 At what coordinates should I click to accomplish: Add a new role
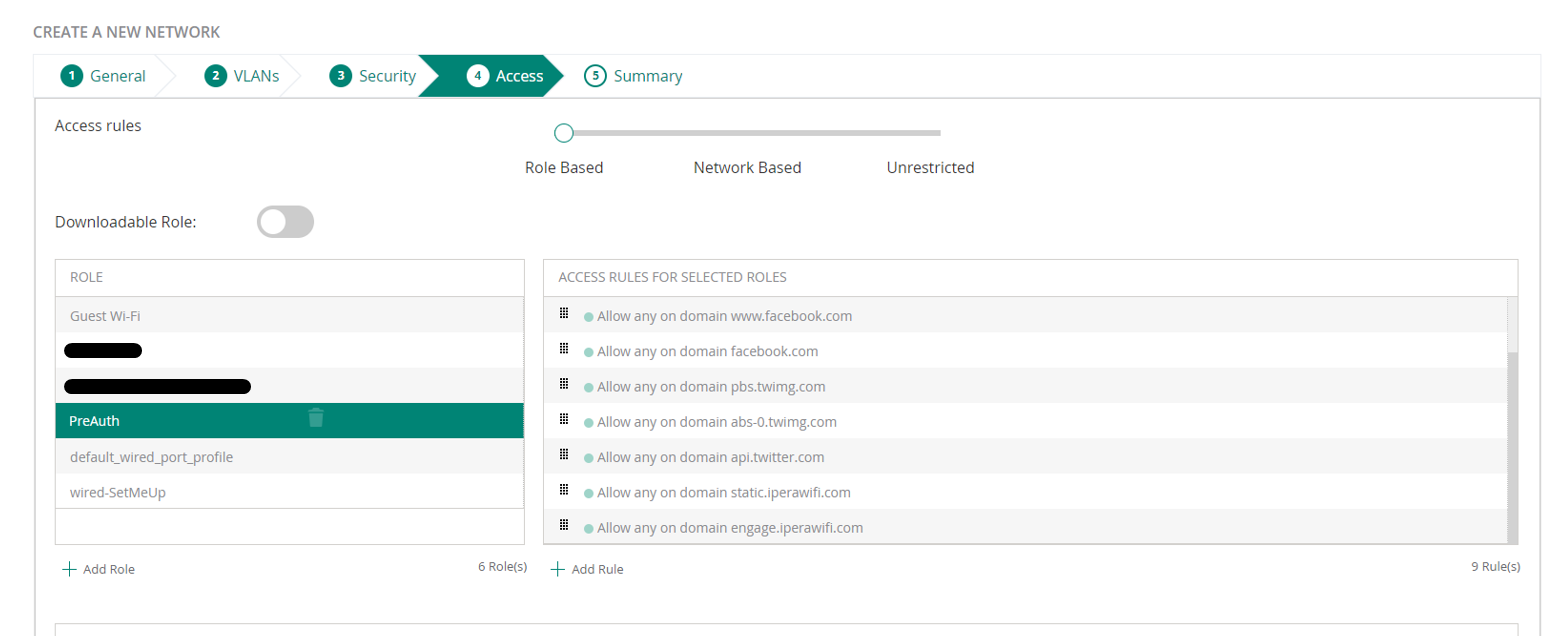(x=98, y=569)
